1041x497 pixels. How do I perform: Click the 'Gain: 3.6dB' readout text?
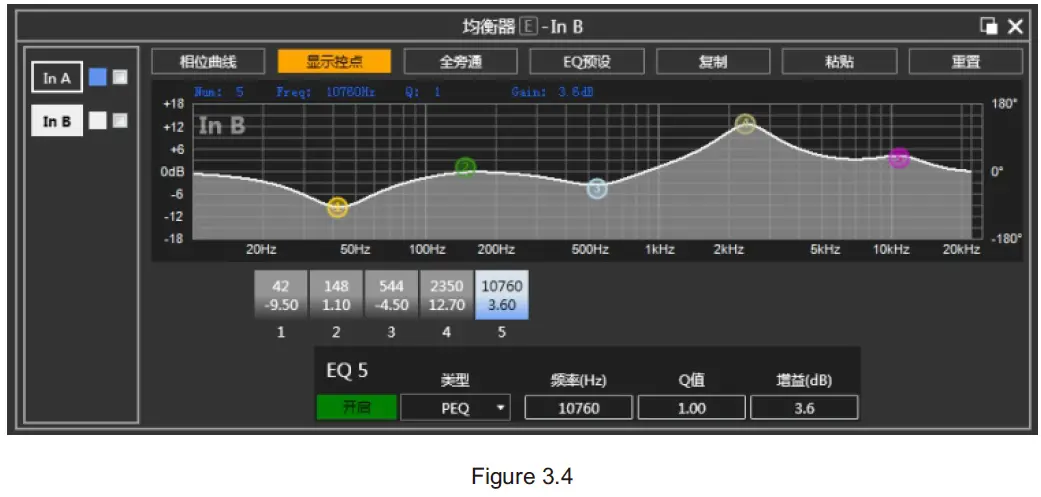coord(552,92)
